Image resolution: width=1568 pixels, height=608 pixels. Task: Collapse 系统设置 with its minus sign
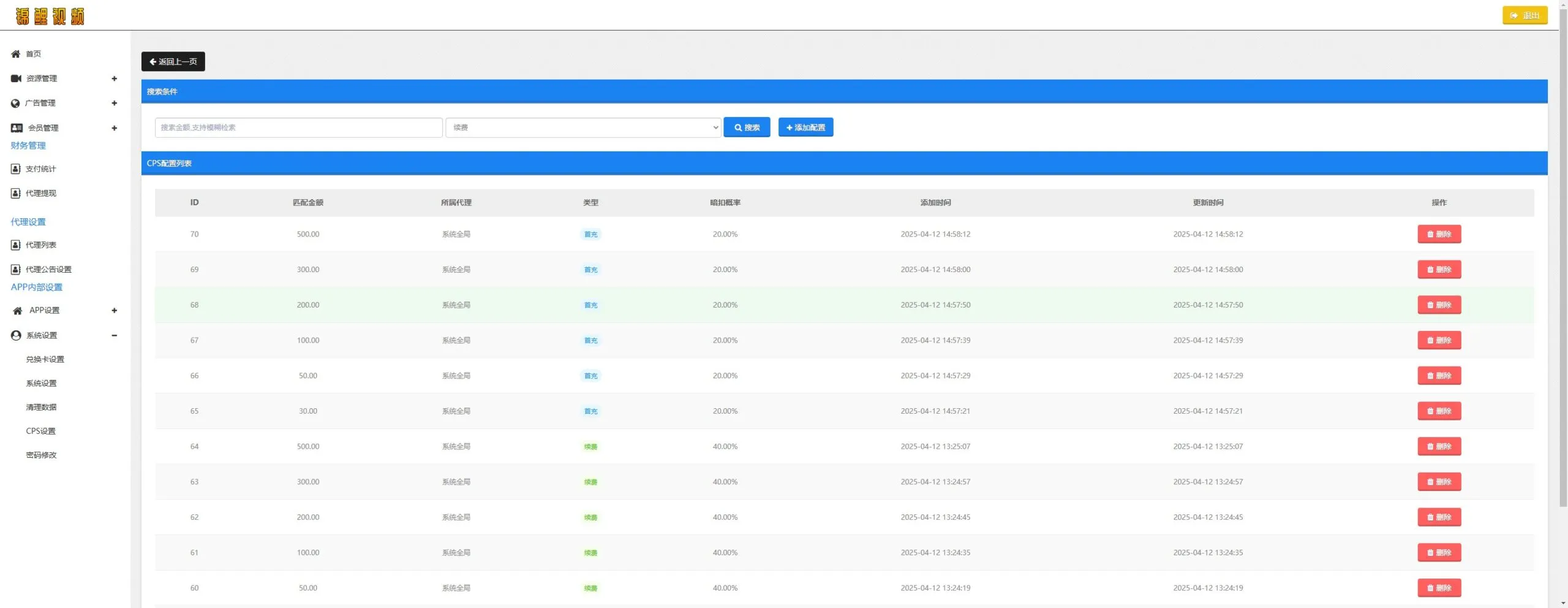point(114,335)
